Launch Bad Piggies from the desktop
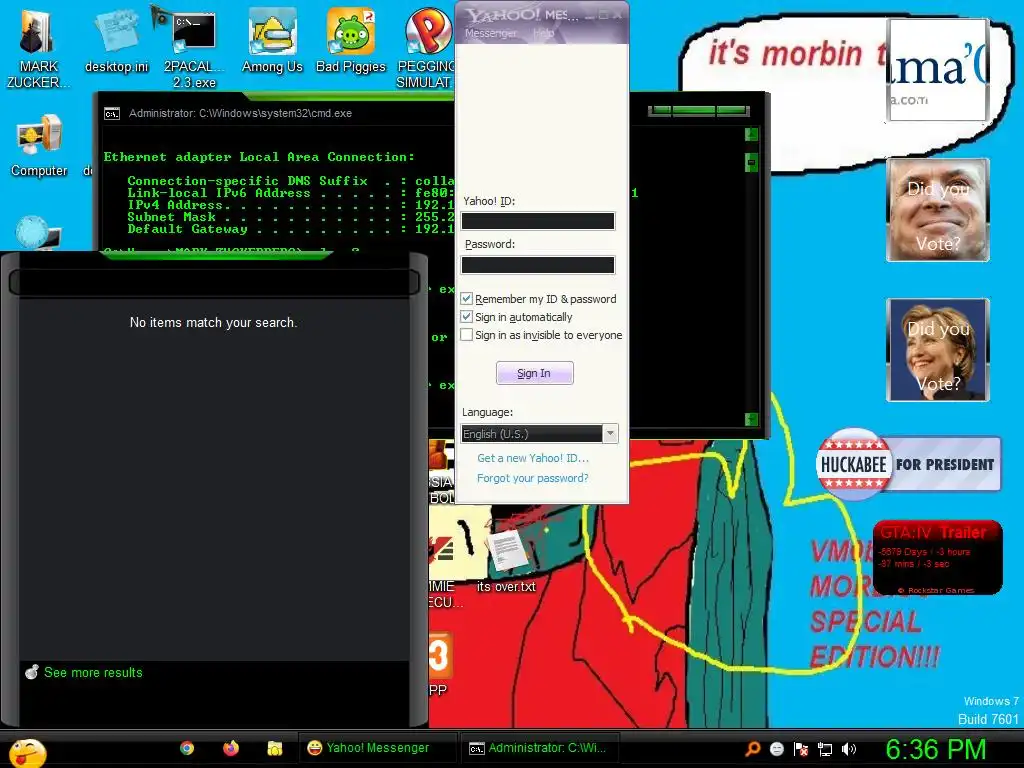The image size is (1024, 768). pos(351,42)
